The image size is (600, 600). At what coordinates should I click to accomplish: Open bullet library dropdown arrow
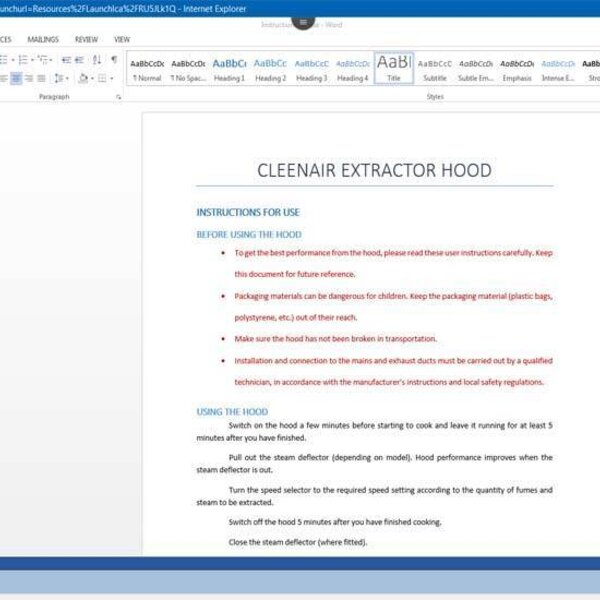[13, 60]
